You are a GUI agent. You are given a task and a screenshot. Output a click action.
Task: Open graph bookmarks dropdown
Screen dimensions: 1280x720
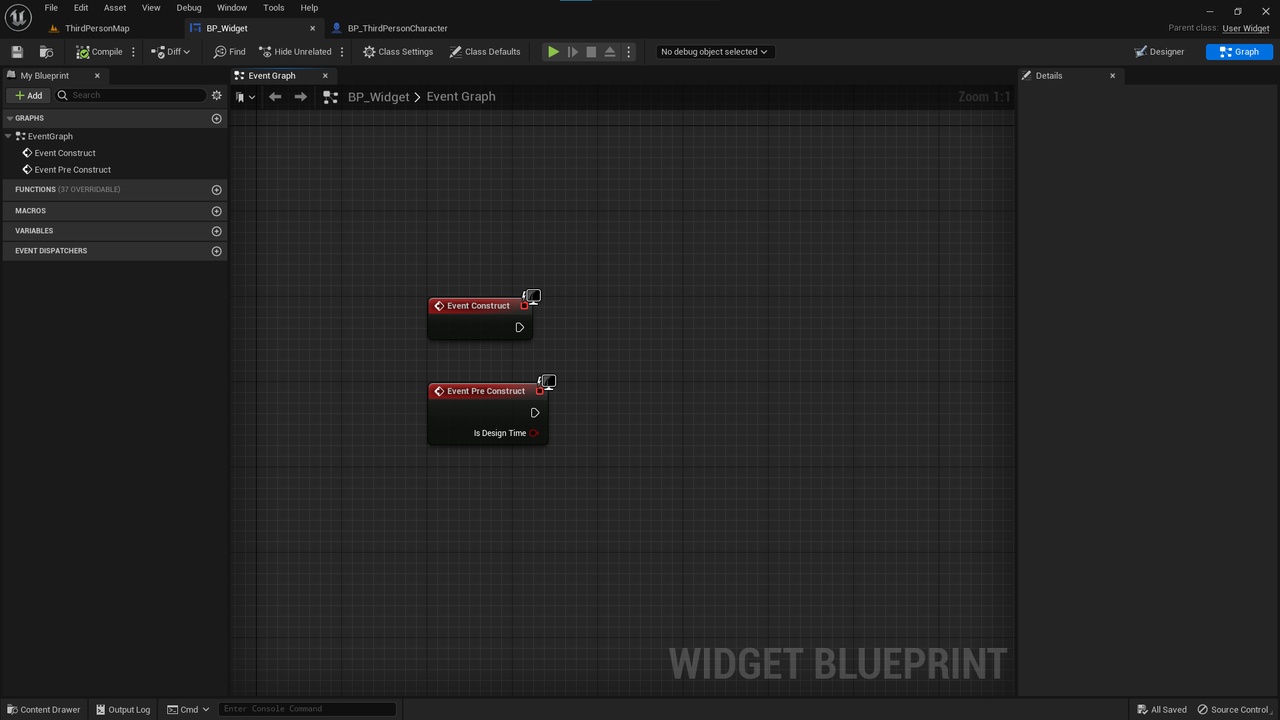click(245, 97)
